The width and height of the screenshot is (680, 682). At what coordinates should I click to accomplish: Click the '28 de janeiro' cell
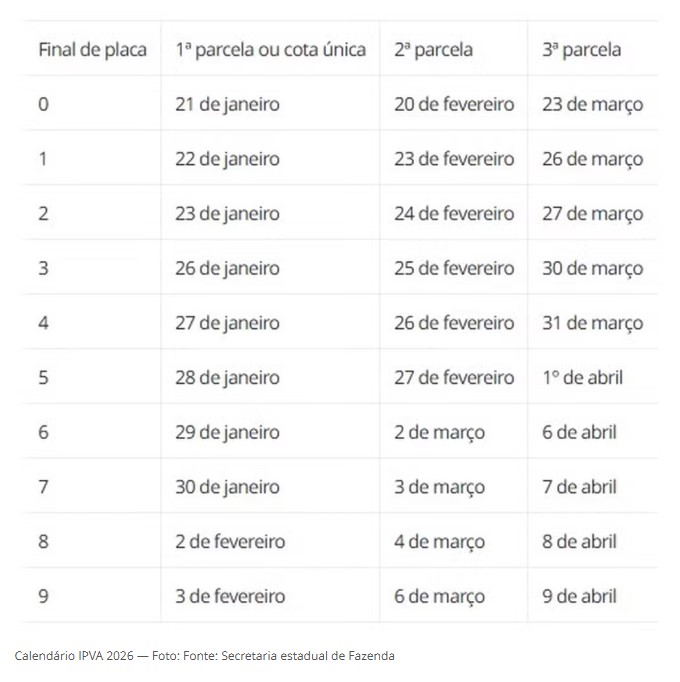coord(227,377)
